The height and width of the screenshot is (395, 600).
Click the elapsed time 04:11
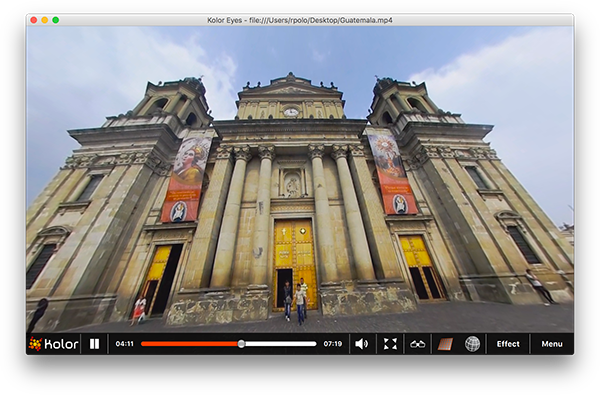tap(124, 344)
